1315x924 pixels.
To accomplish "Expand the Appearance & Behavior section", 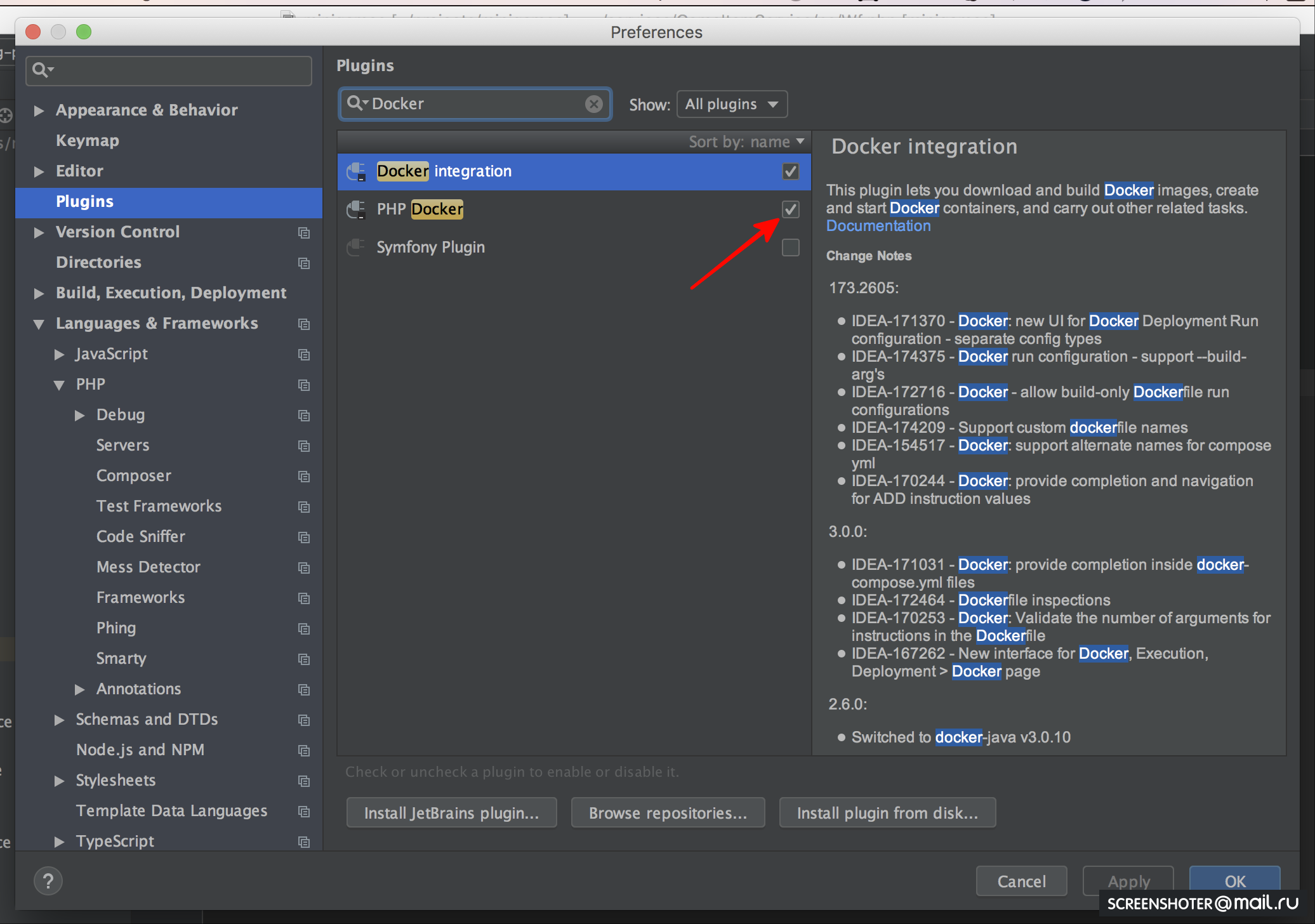I will coord(39,110).
